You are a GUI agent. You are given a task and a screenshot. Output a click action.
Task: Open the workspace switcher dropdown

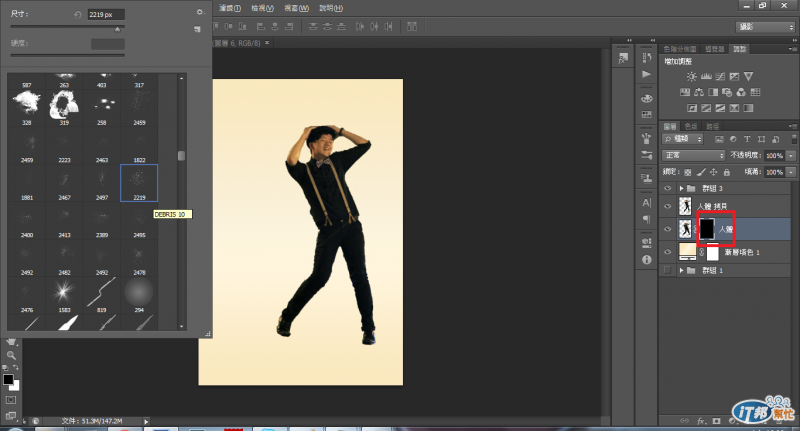click(x=766, y=26)
